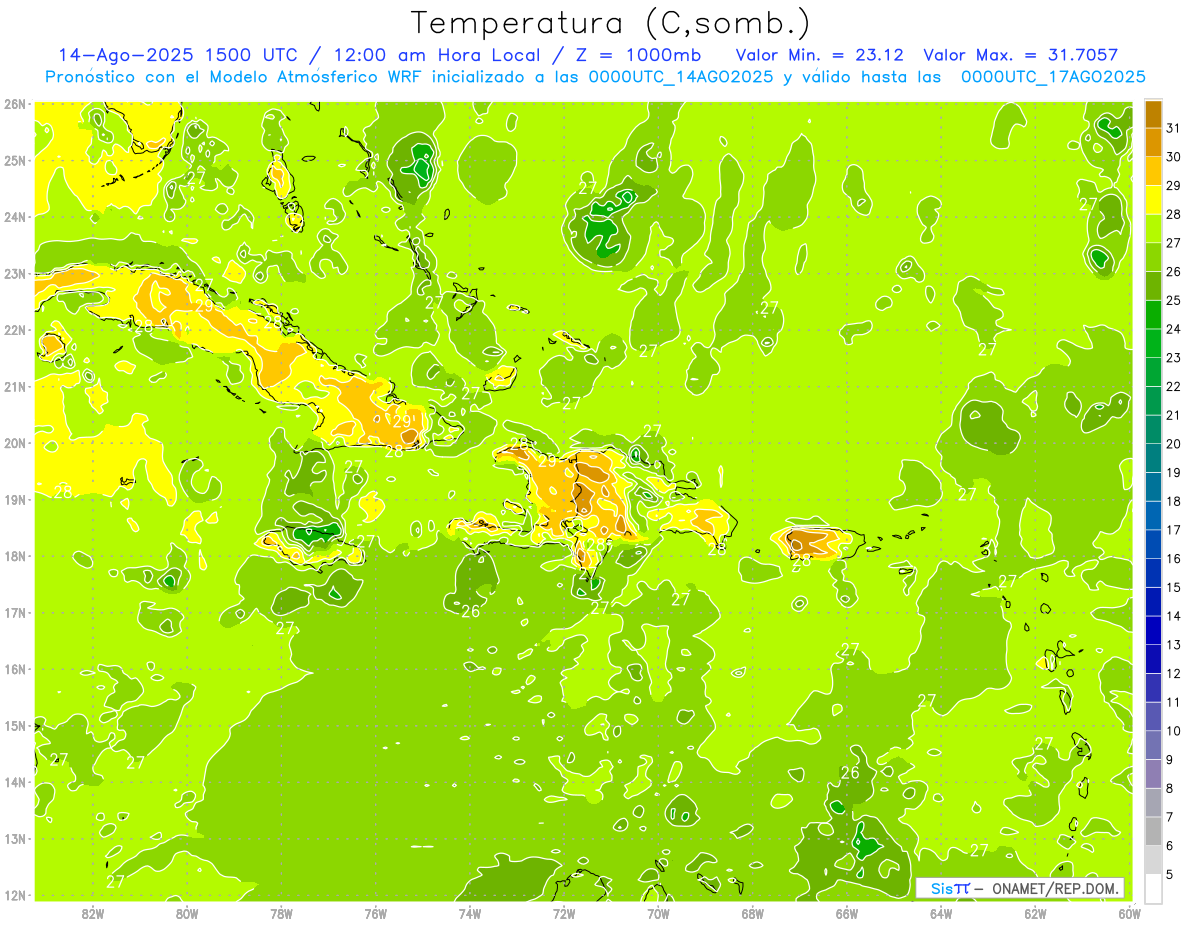Screen dimensions: 1200x927
Task: Click "Valor Min. = 23.12" in header
Action: pos(820,55)
